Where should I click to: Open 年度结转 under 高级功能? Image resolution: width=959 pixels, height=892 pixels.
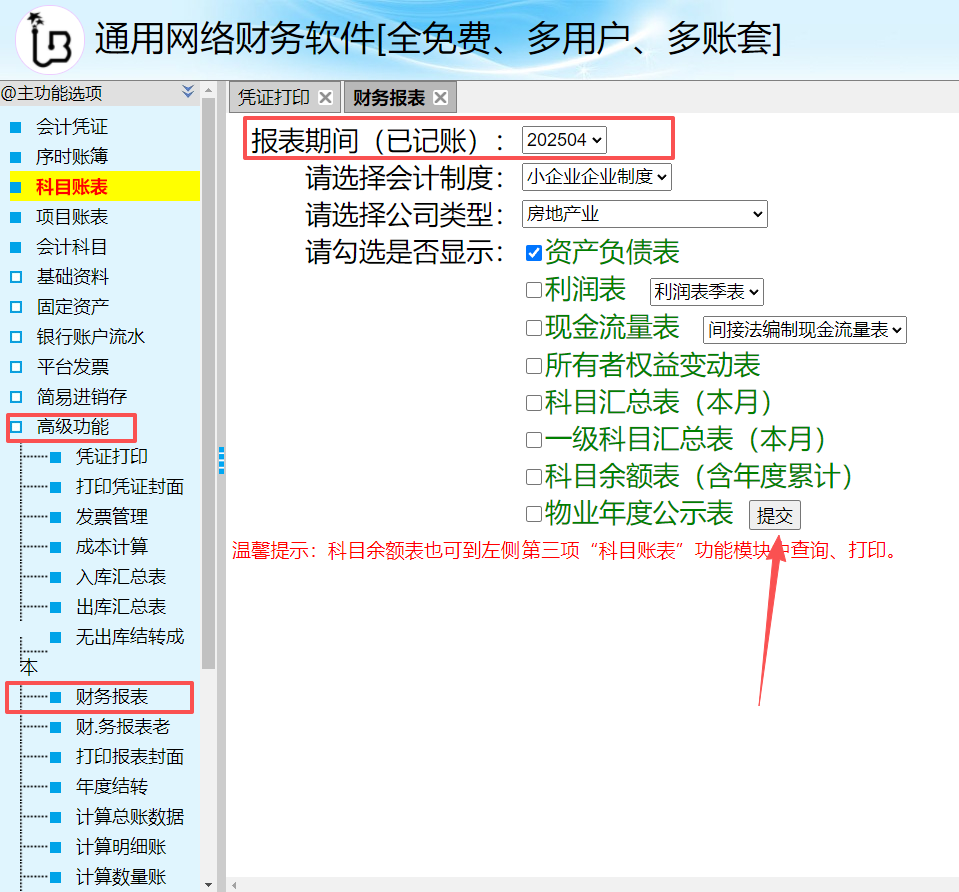[112, 787]
